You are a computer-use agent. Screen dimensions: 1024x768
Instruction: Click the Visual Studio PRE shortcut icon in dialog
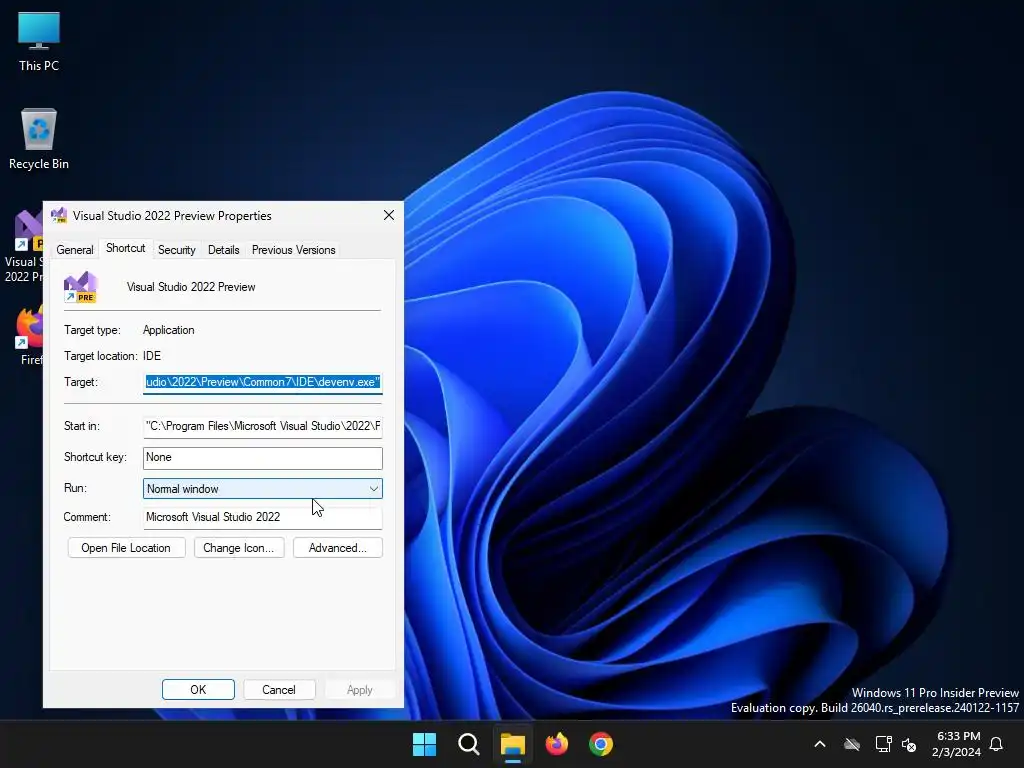80,287
